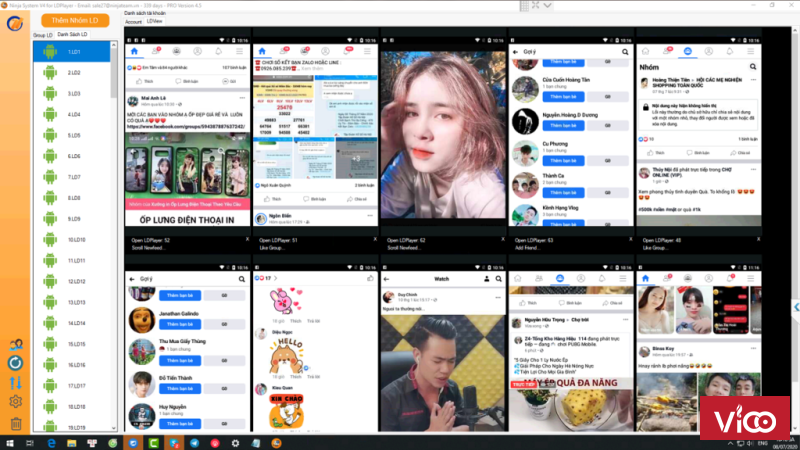800x450 pixels.
Task: Open three-dot menu on Mai Anh Lê post
Action: (242, 98)
